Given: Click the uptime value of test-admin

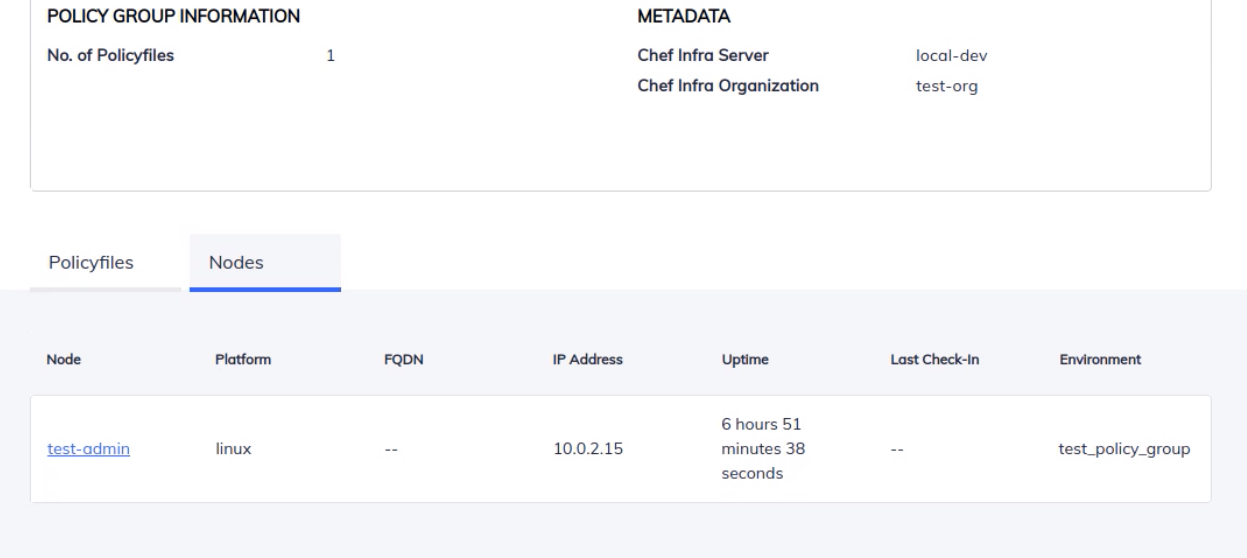Looking at the screenshot, I should click(763, 449).
